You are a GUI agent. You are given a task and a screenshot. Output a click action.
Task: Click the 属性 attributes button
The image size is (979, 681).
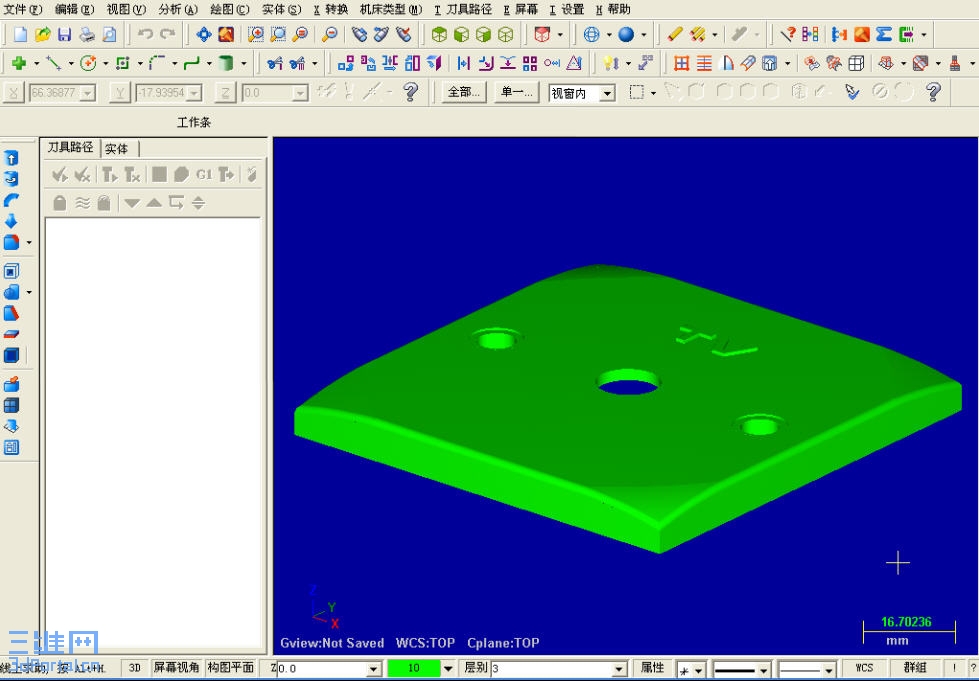coord(652,668)
